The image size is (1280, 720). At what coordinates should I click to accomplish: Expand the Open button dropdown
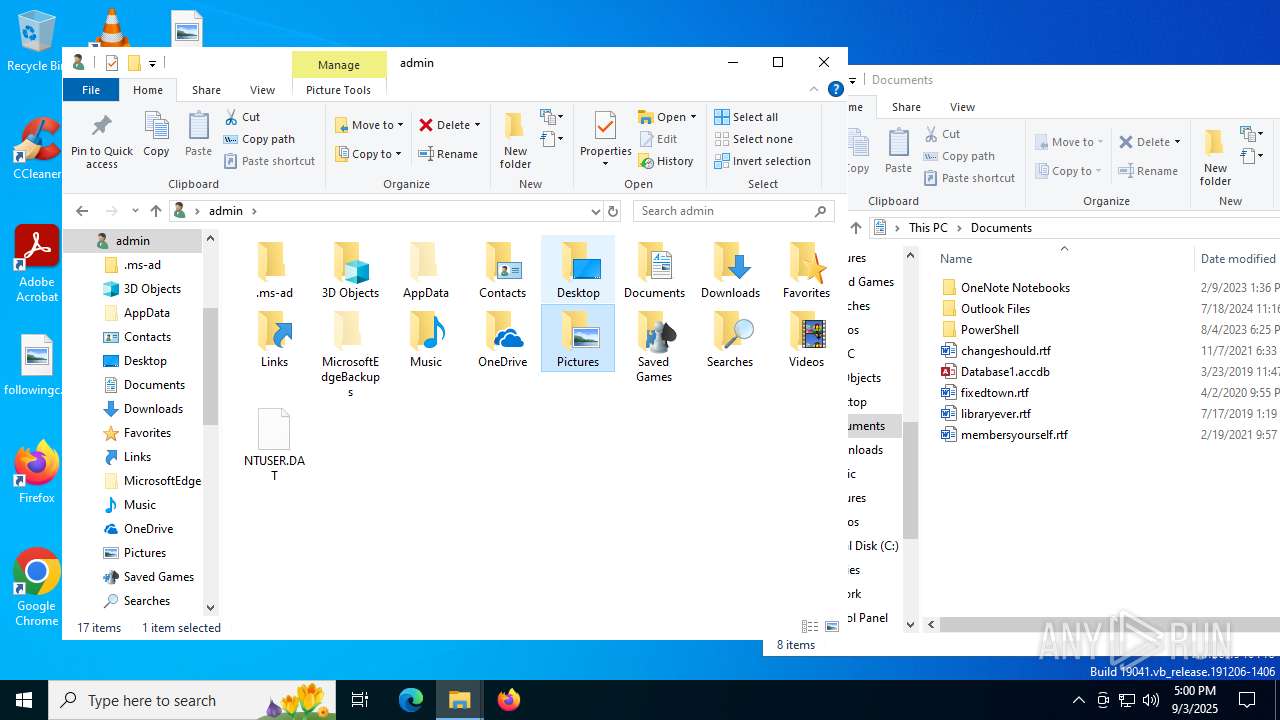tap(693, 117)
